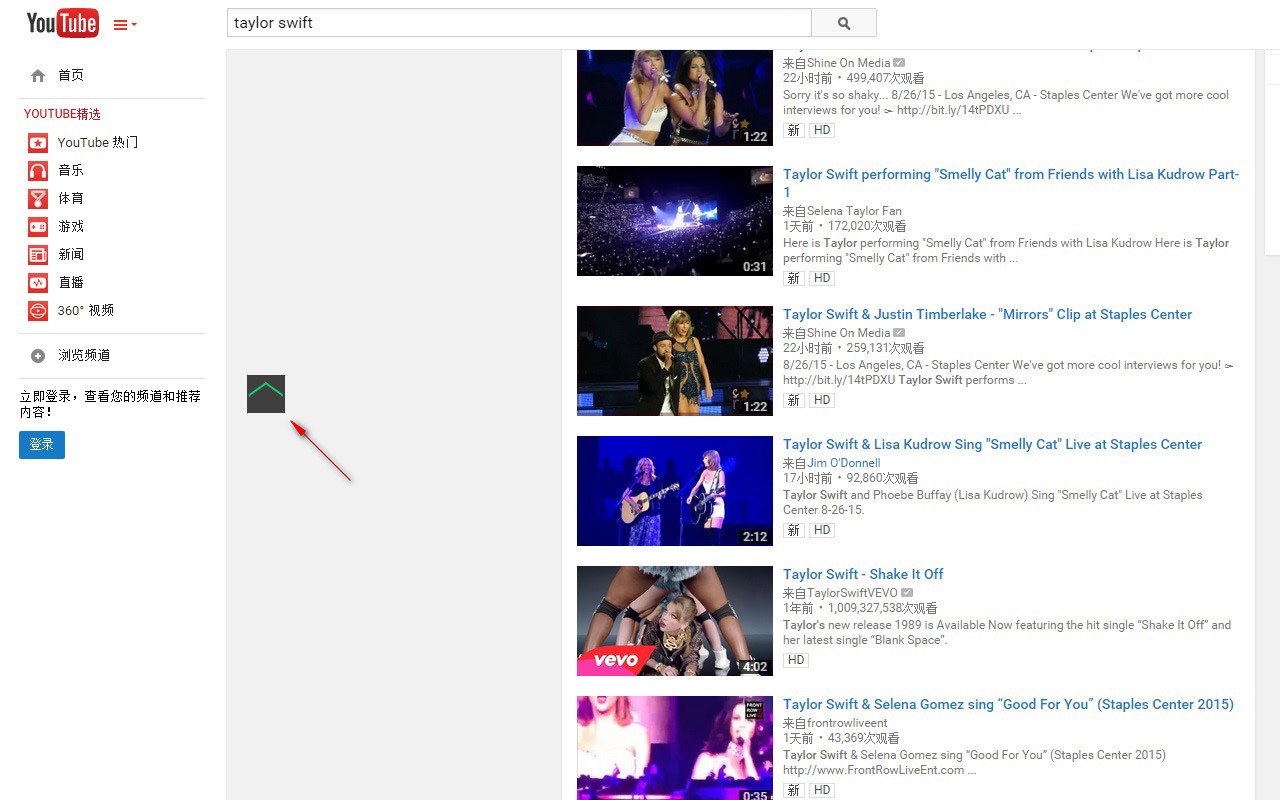Open the guide menu next to the logo

click(125, 25)
